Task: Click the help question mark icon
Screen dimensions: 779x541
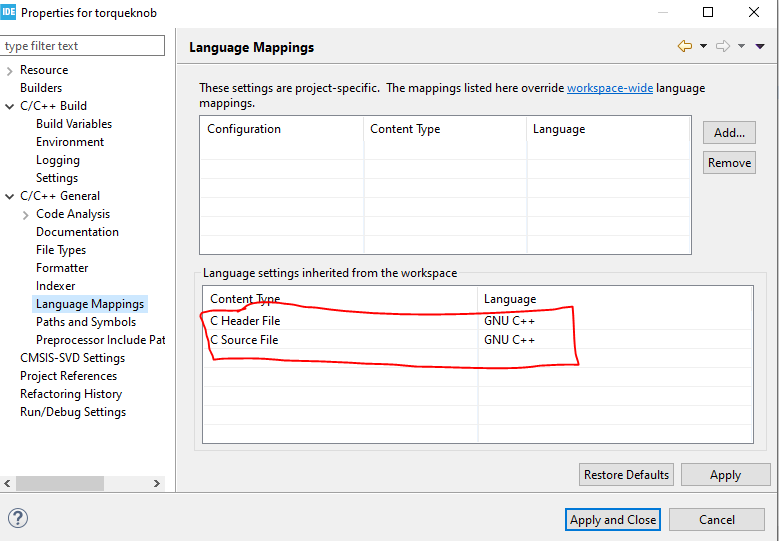Action: pos(18,518)
